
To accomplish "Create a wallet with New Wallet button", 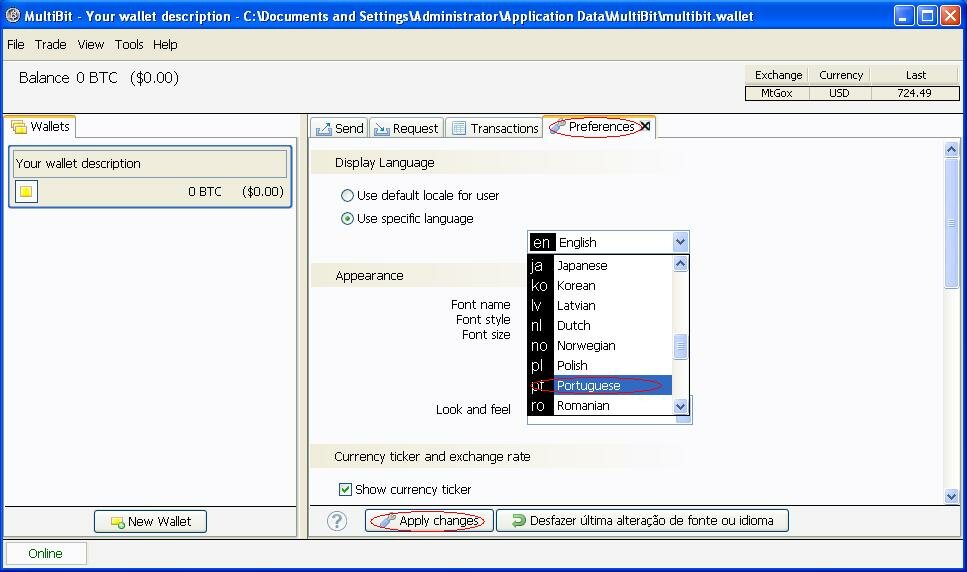I will pyautogui.click(x=150, y=521).
